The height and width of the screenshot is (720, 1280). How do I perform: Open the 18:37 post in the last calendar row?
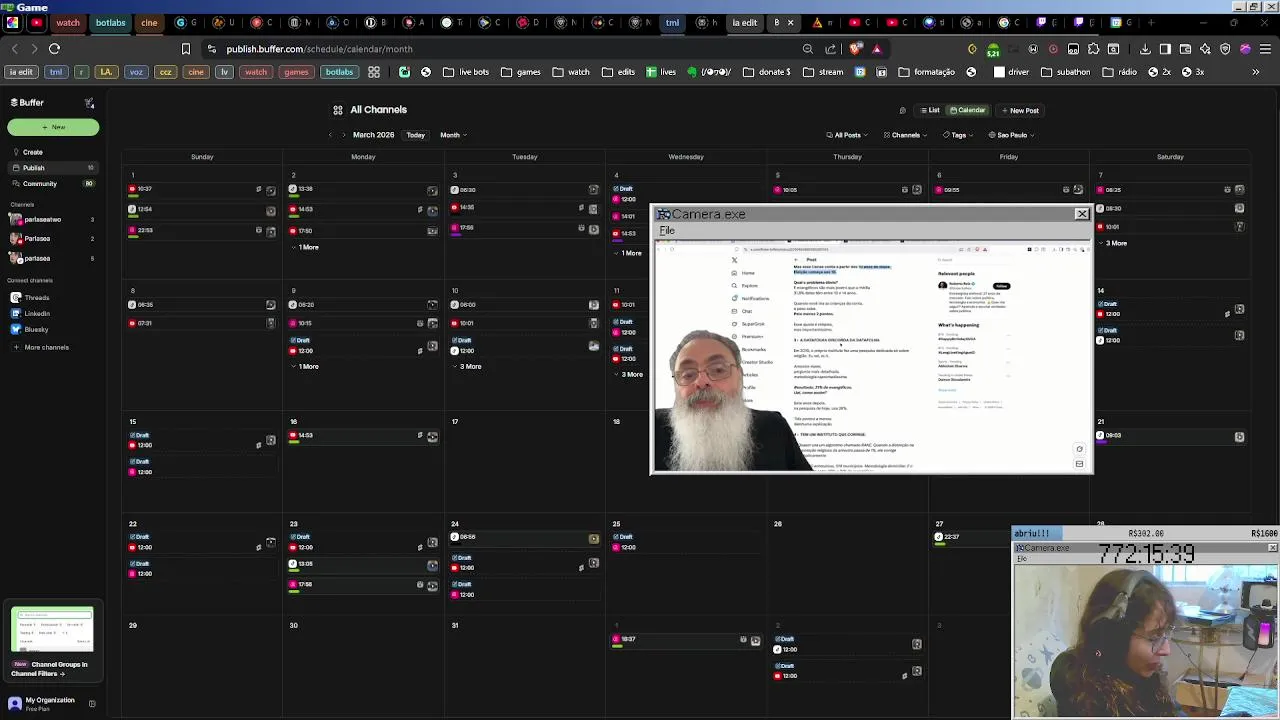(686, 639)
